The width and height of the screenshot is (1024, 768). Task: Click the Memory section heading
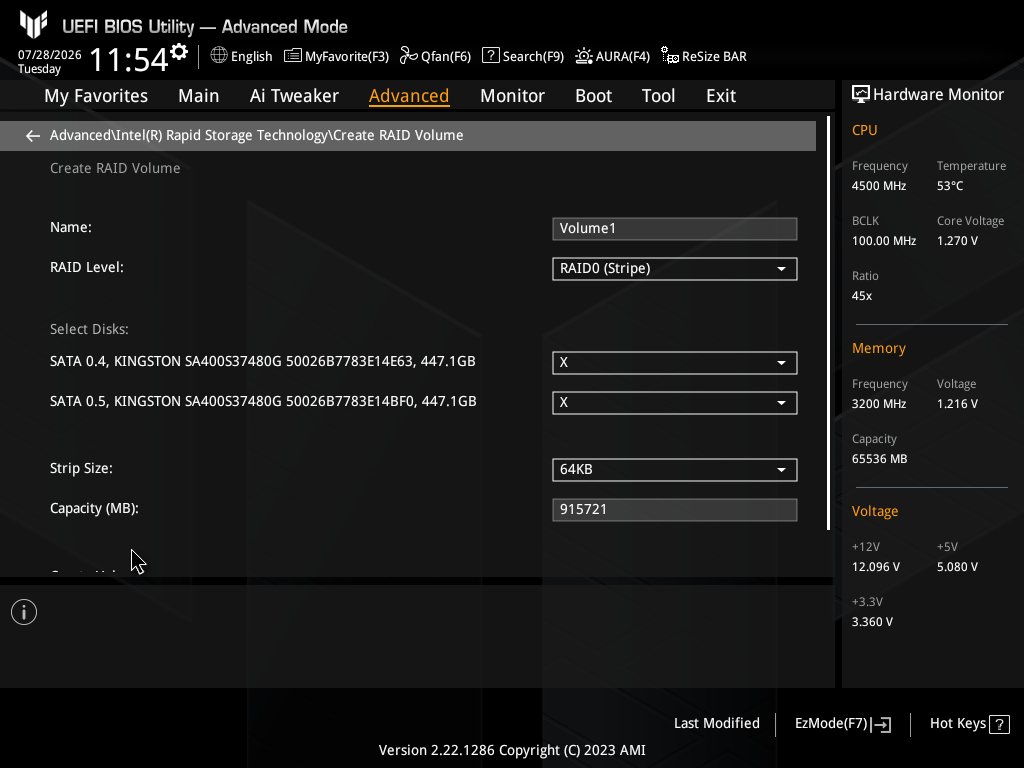point(878,348)
